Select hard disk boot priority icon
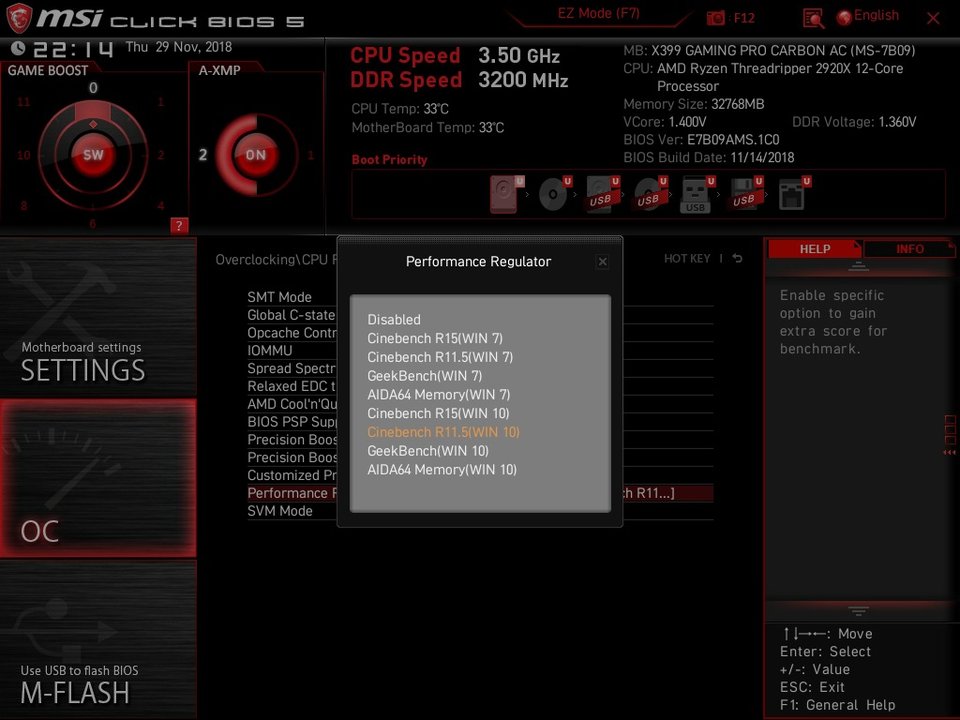The width and height of the screenshot is (960, 720). [506, 194]
